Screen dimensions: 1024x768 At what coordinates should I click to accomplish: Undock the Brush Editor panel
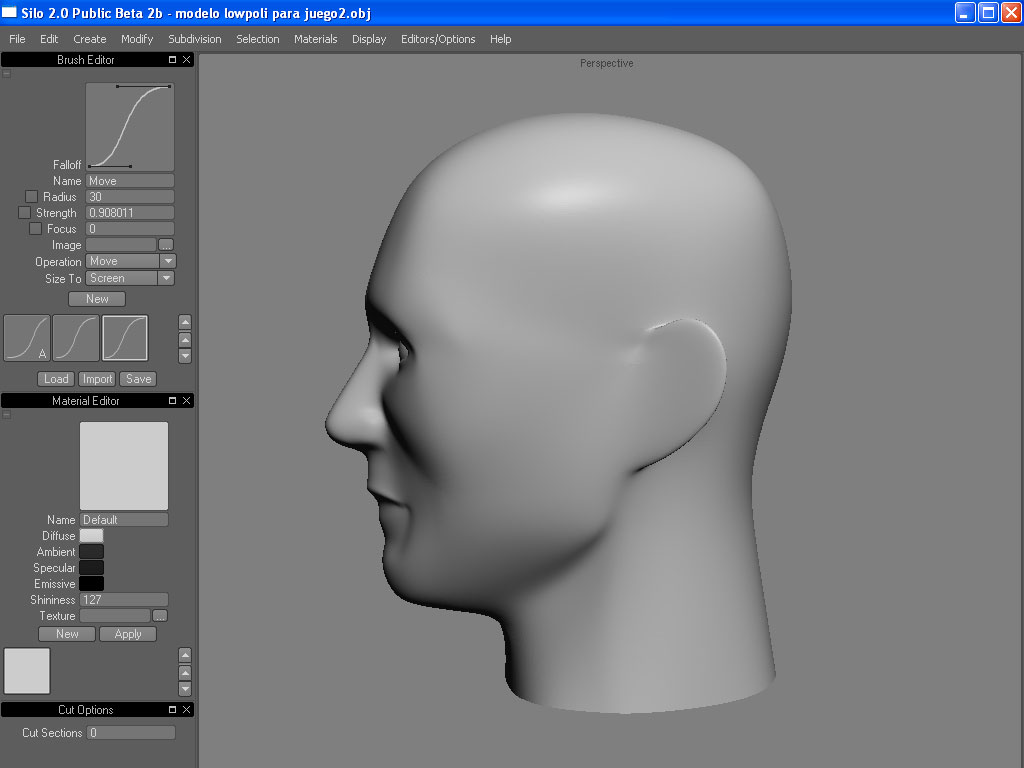point(172,60)
